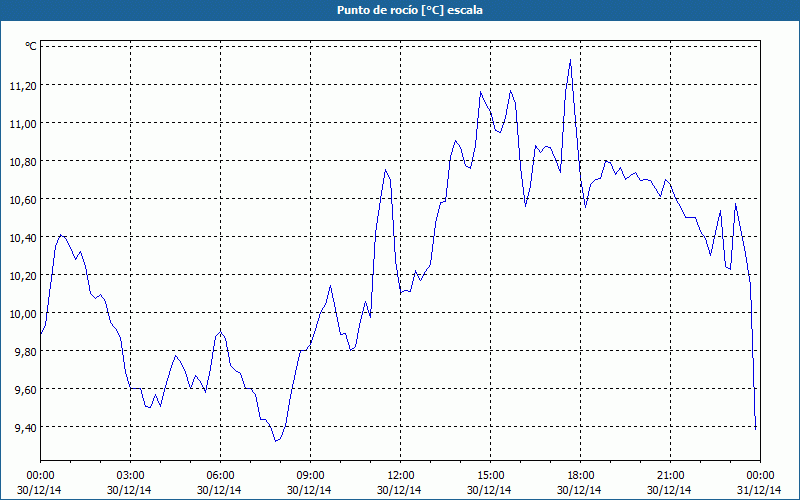Click the 06:00 time axis label
The image size is (800, 500).
[220, 476]
